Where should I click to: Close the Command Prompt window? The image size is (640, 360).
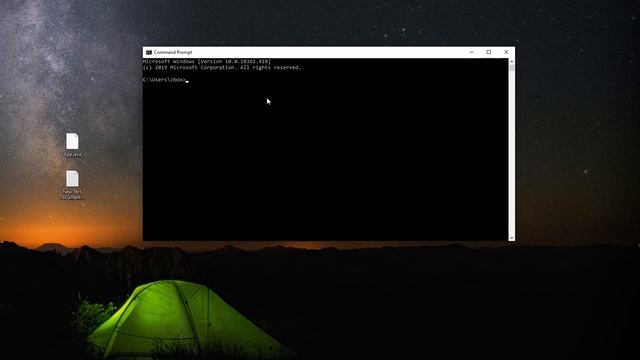pos(506,52)
